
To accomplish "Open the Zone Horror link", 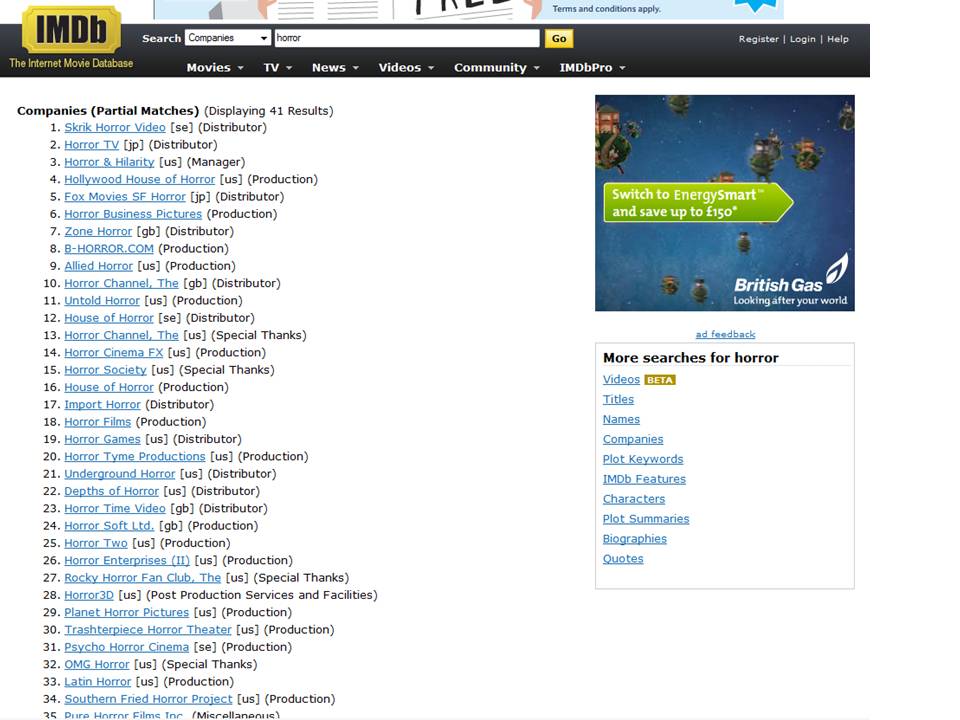I will click(98, 231).
